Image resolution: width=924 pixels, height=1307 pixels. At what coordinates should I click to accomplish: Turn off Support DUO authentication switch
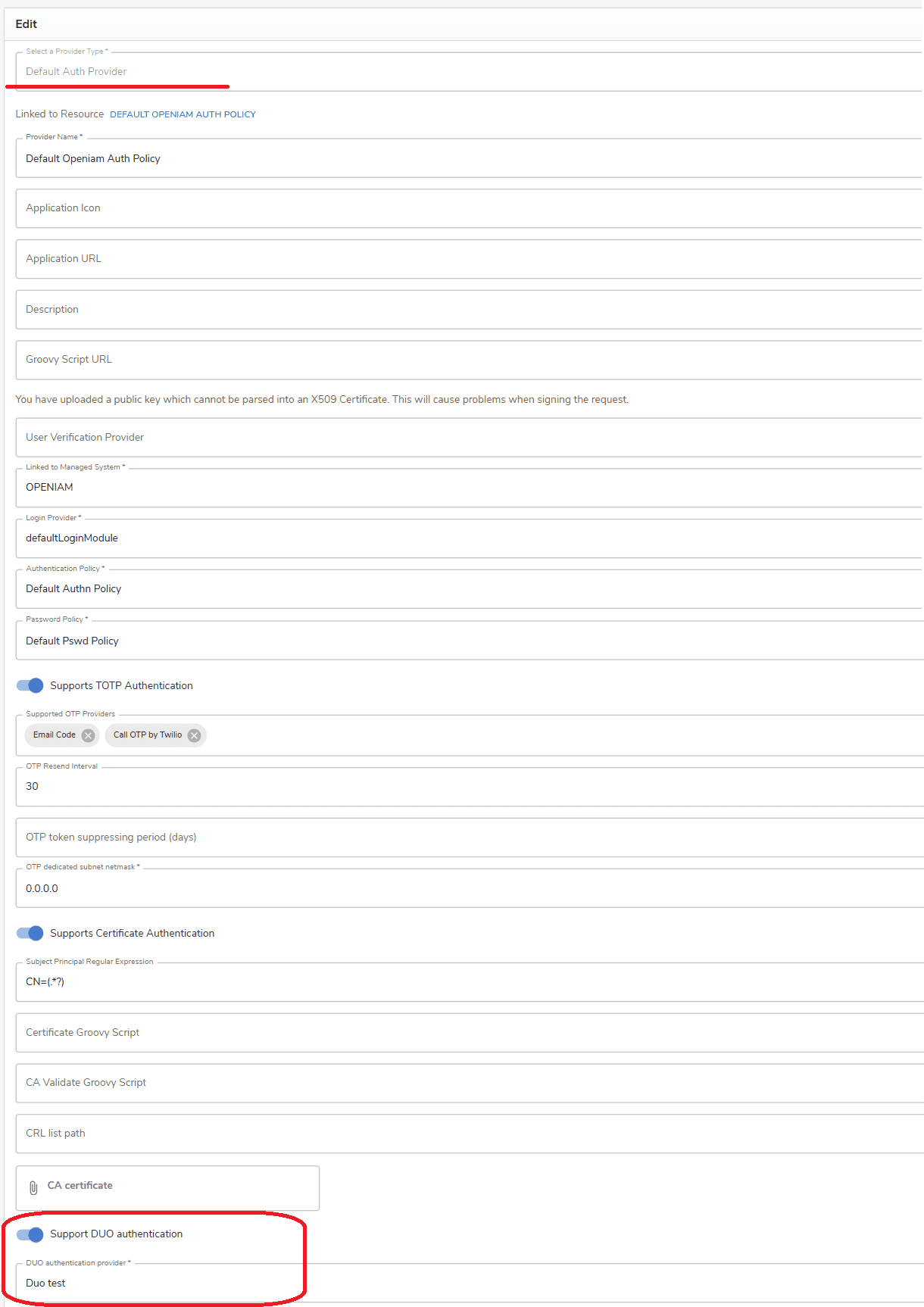pyautogui.click(x=30, y=1234)
